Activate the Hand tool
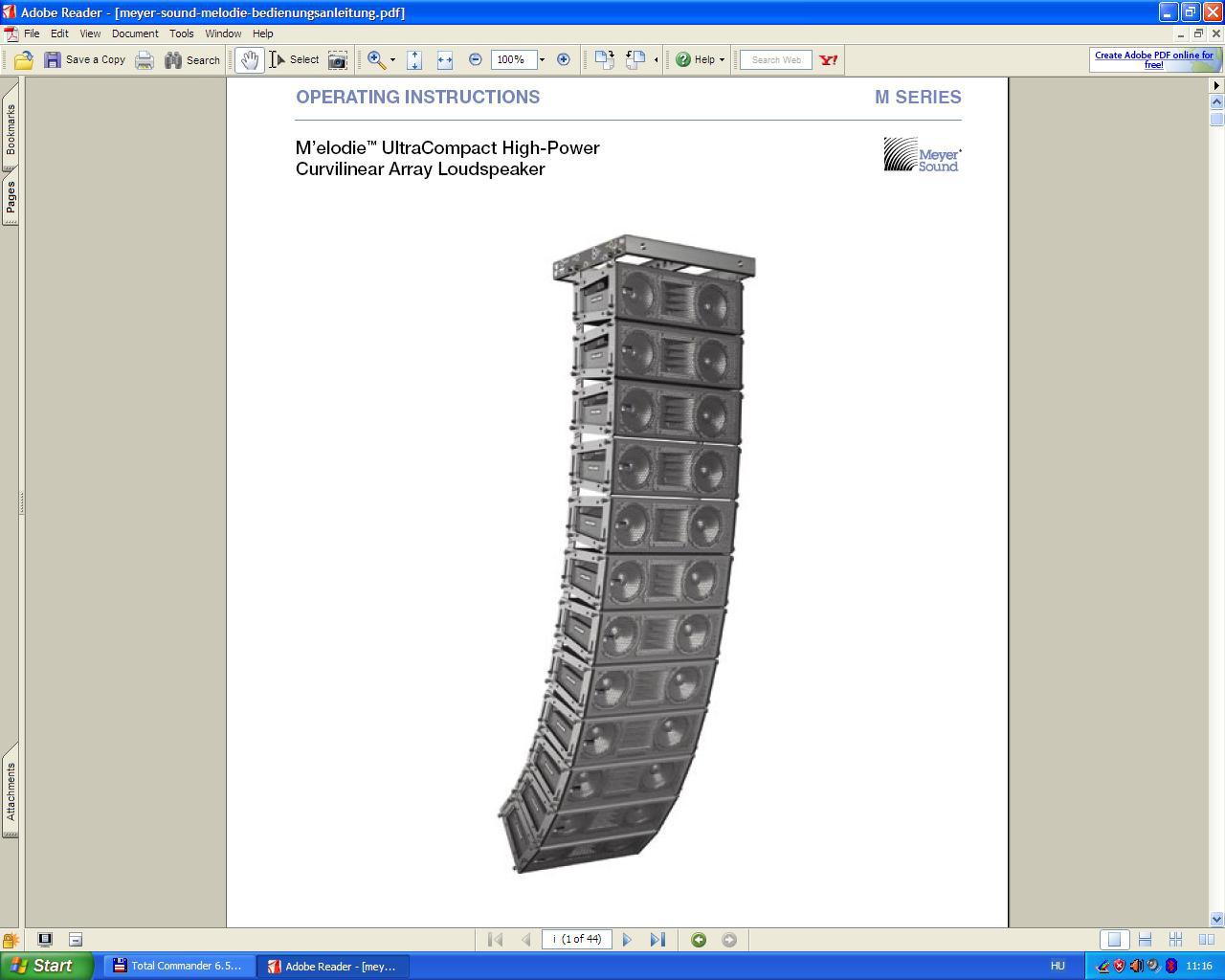Image resolution: width=1225 pixels, height=980 pixels. [x=250, y=60]
